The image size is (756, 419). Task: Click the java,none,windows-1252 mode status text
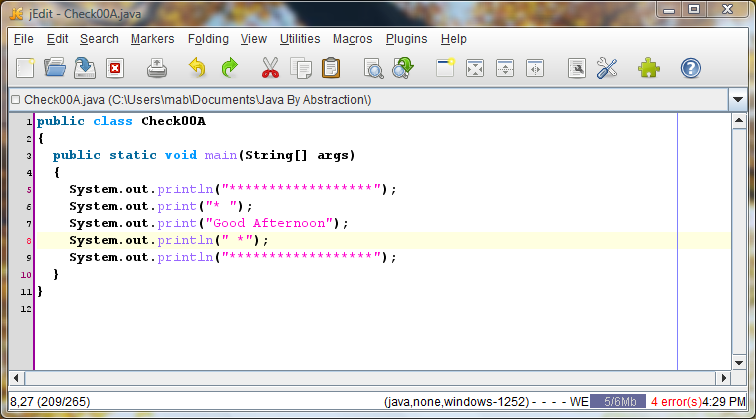[x=457, y=402]
